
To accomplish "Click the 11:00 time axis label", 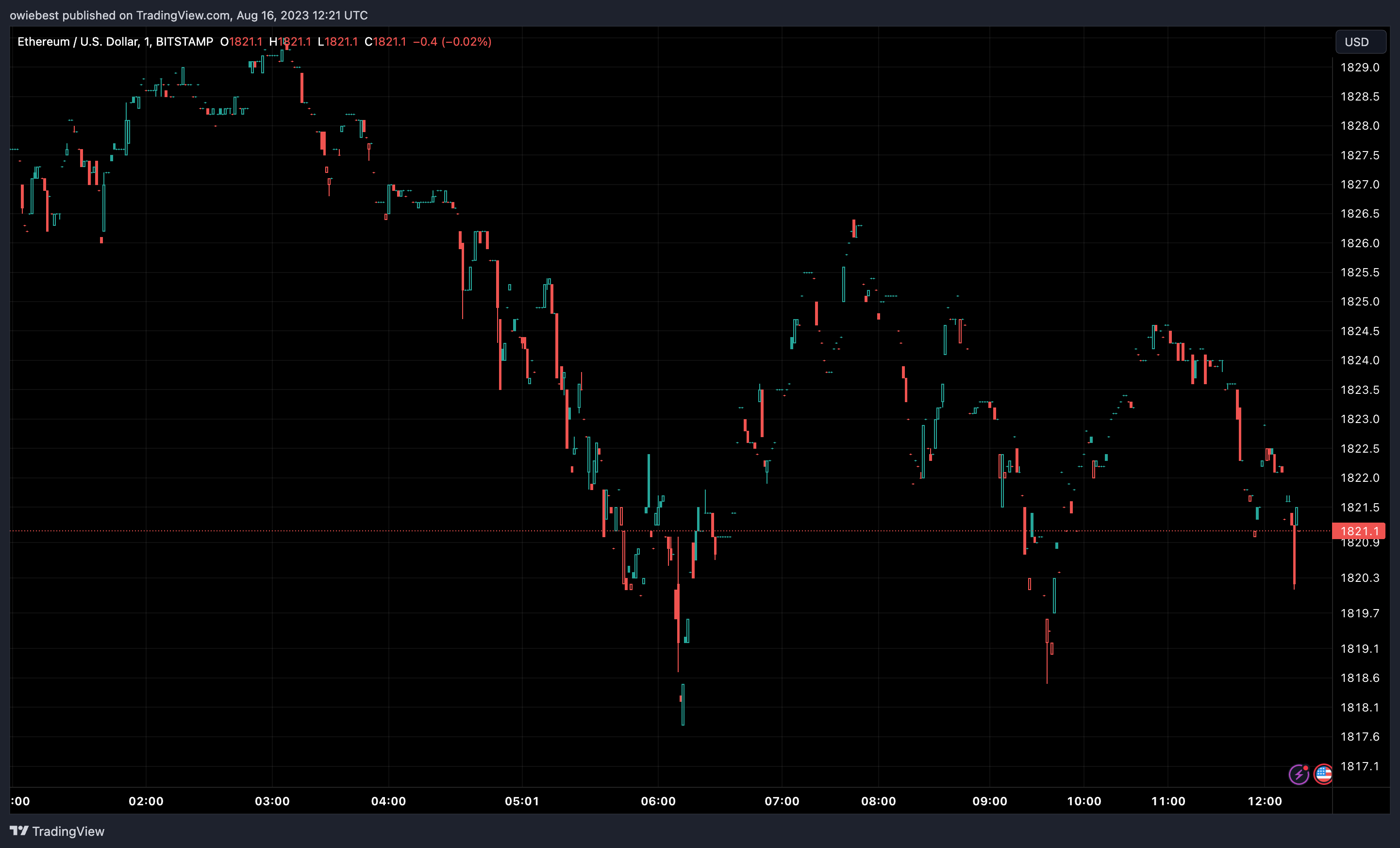I will click(x=1168, y=801).
